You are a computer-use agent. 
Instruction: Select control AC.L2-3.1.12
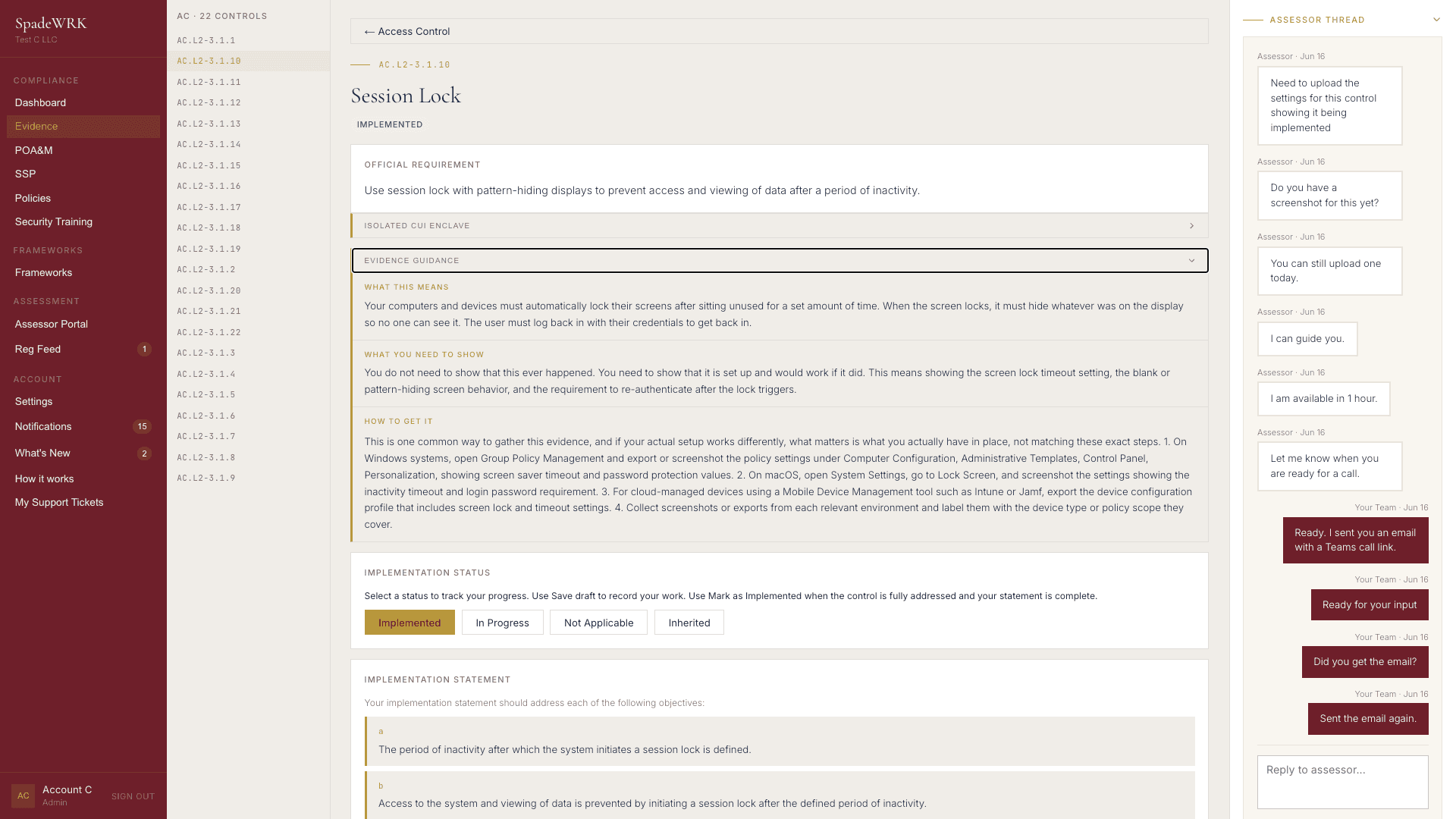(x=249, y=102)
